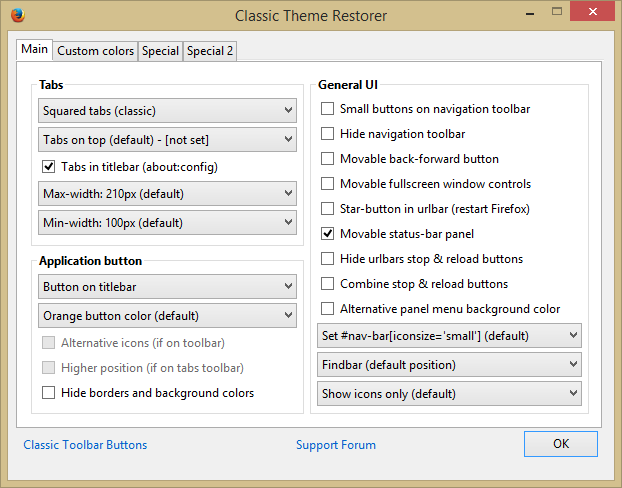Expand the Findbar (default position) dropdown

coord(449,365)
